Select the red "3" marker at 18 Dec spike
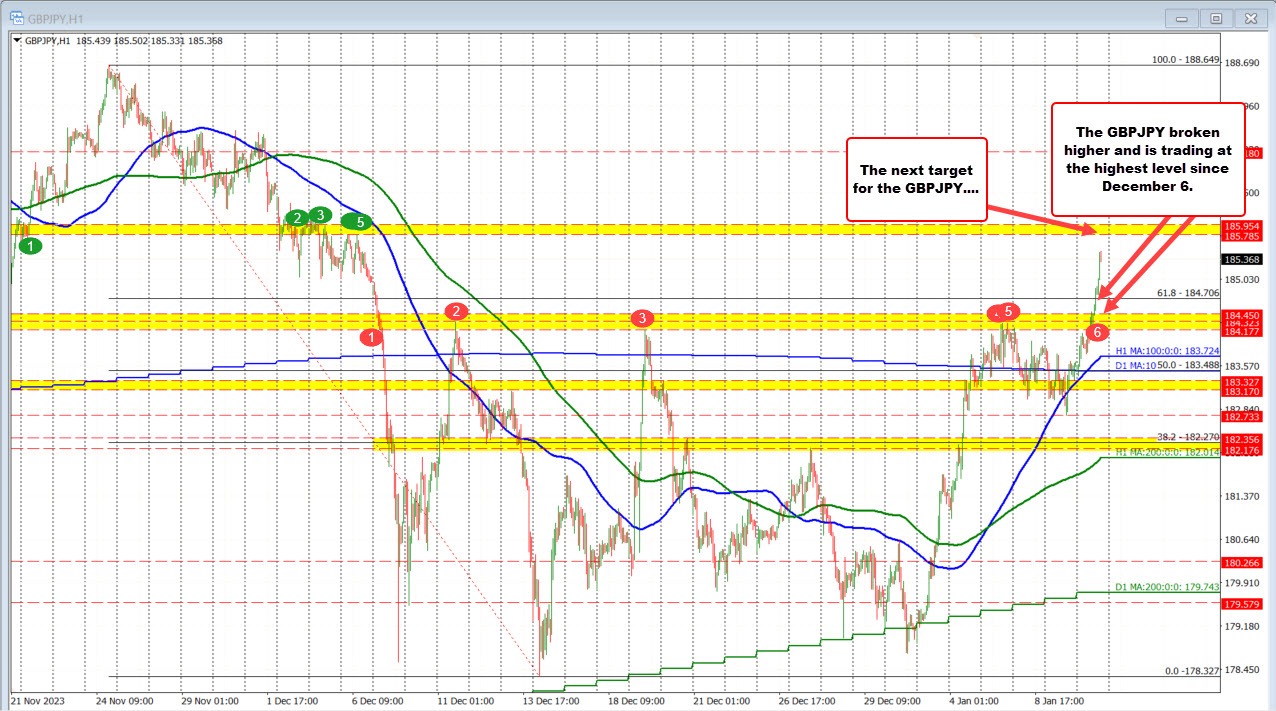Image resolution: width=1276 pixels, height=711 pixels. tap(643, 318)
